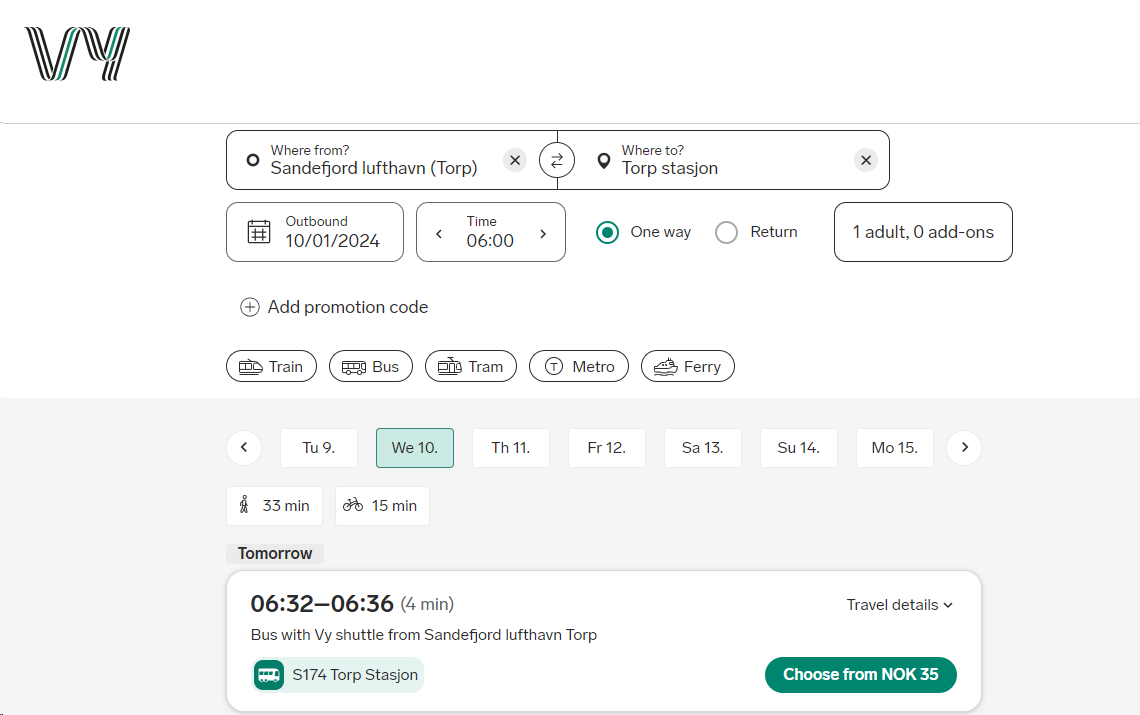The height and width of the screenshot is (715, 1140).
Task: Open the Outbound date 10/01/2024 picker
Action: pos(315,232)
